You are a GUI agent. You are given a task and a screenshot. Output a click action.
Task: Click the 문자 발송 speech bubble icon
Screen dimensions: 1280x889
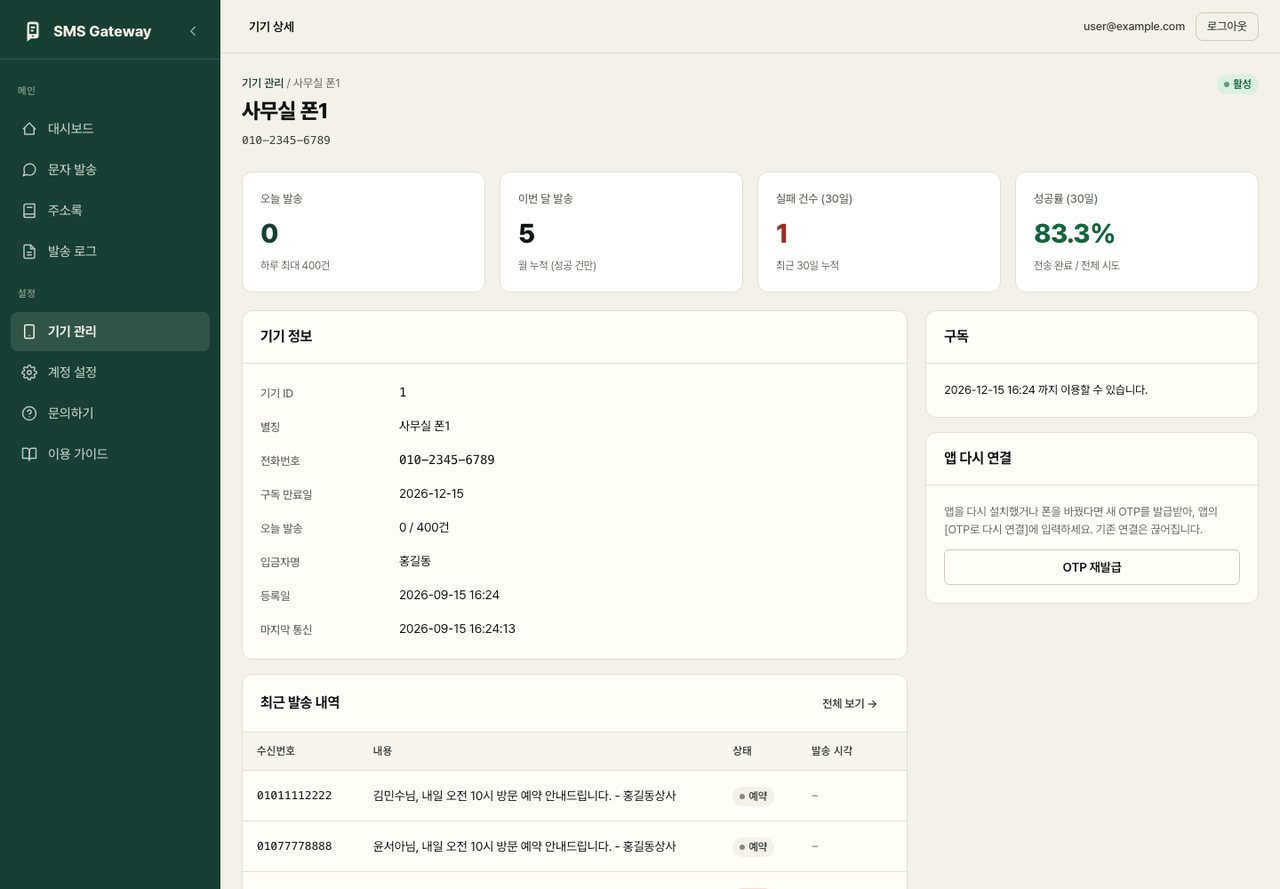[x=29, y=170]
